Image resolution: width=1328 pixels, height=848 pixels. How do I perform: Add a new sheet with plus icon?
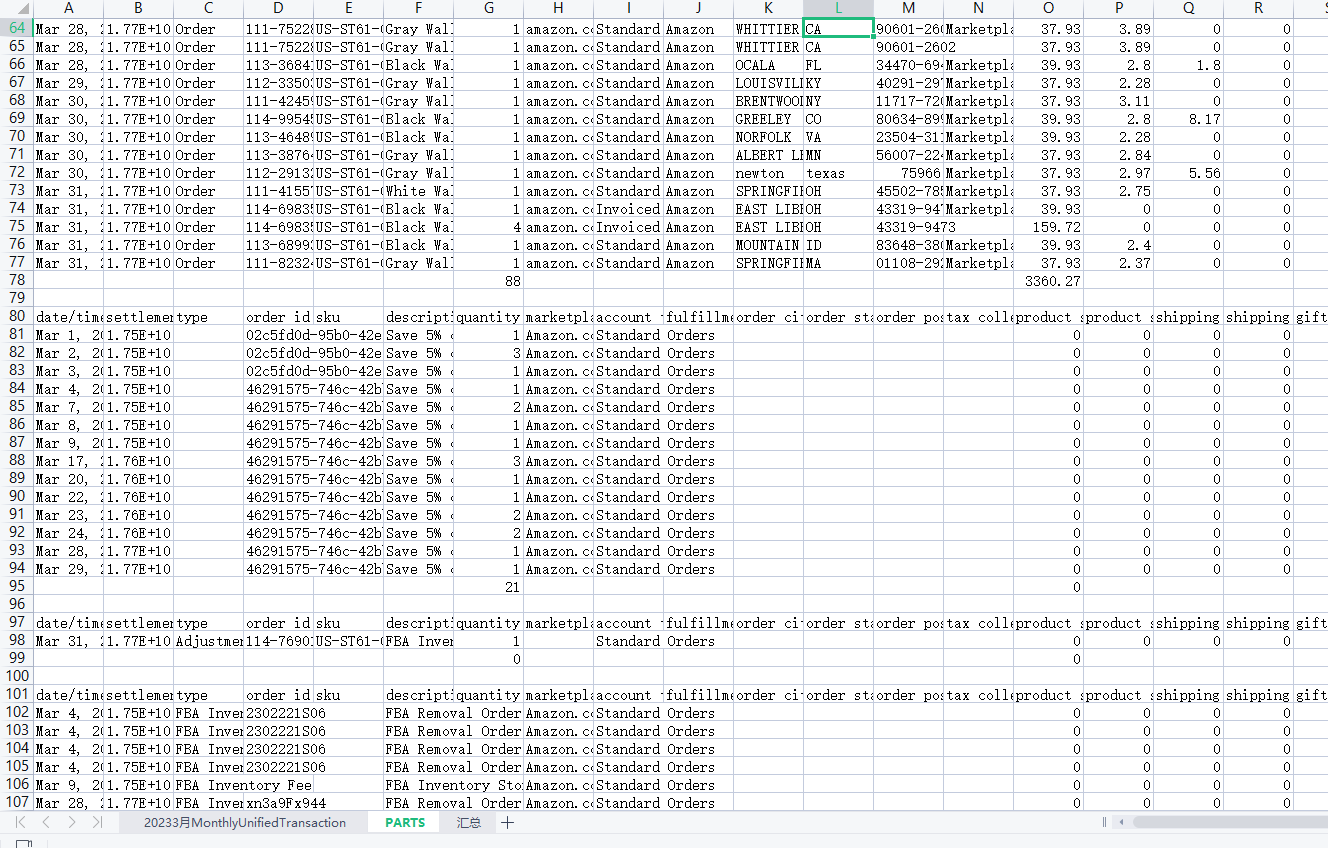click(x=508, y=822)
